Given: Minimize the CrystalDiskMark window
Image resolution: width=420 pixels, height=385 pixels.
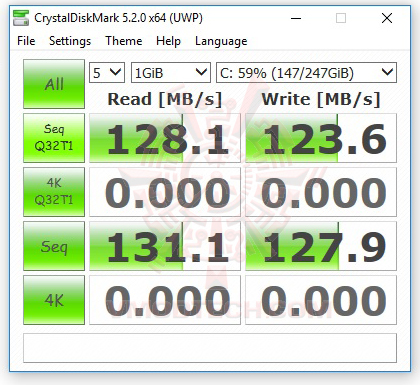Looking at the screenshot, I should coord(296,18).
